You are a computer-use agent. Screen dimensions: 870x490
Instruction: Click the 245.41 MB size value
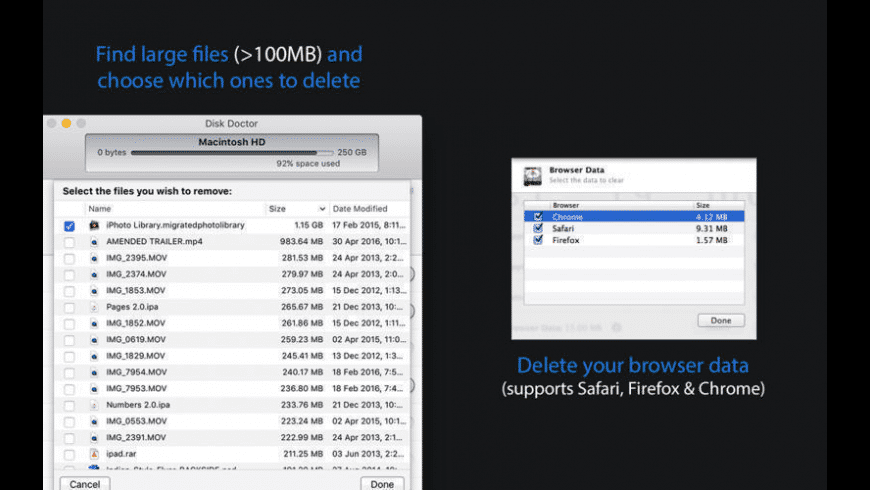(302, 356)
